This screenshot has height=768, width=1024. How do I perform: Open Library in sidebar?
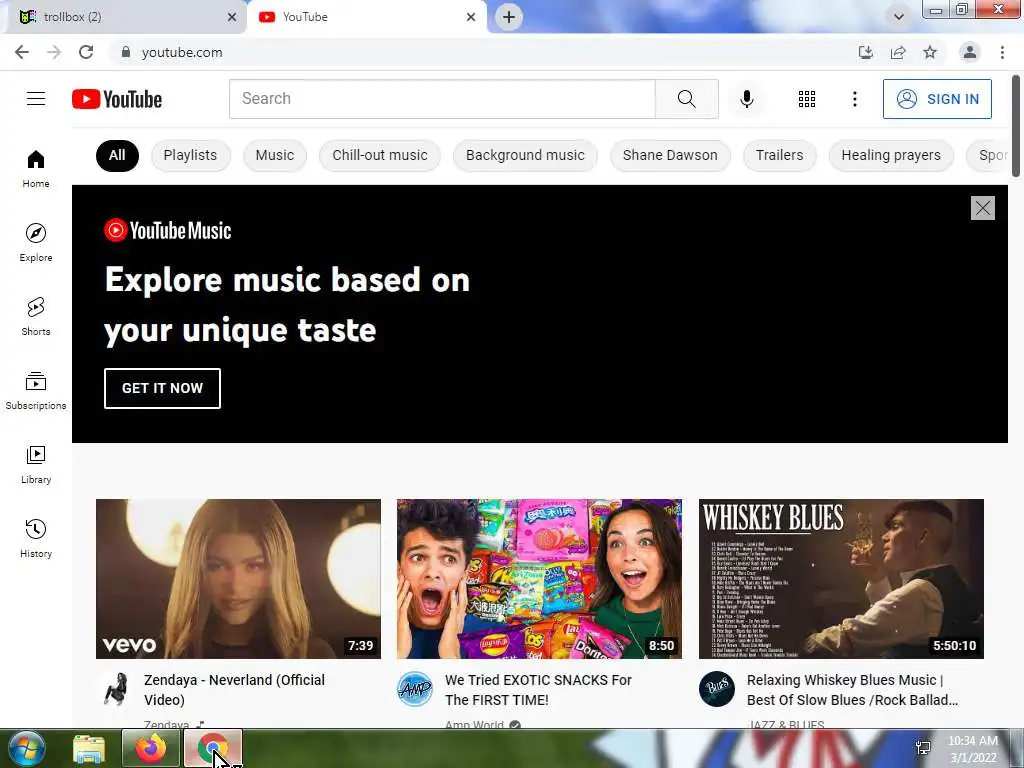point(36,464)
